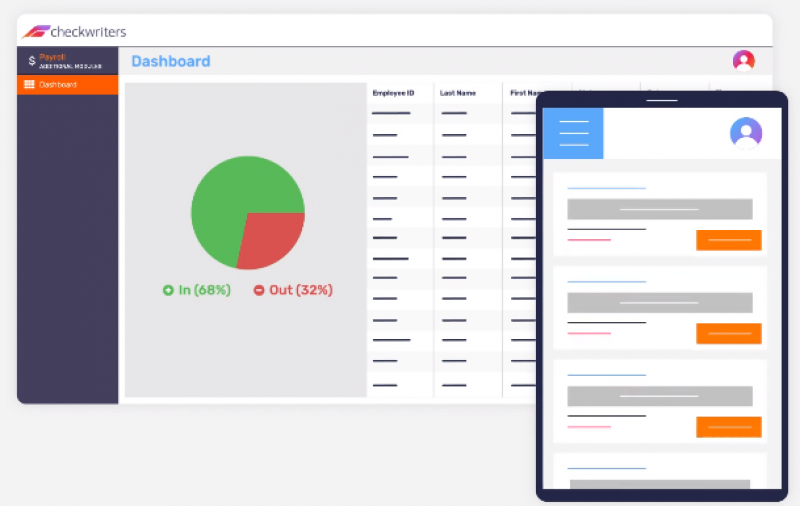Click the checkwriters logo
Image resolution: width=800 pixels, height=506 pixels.
[74, 32]
